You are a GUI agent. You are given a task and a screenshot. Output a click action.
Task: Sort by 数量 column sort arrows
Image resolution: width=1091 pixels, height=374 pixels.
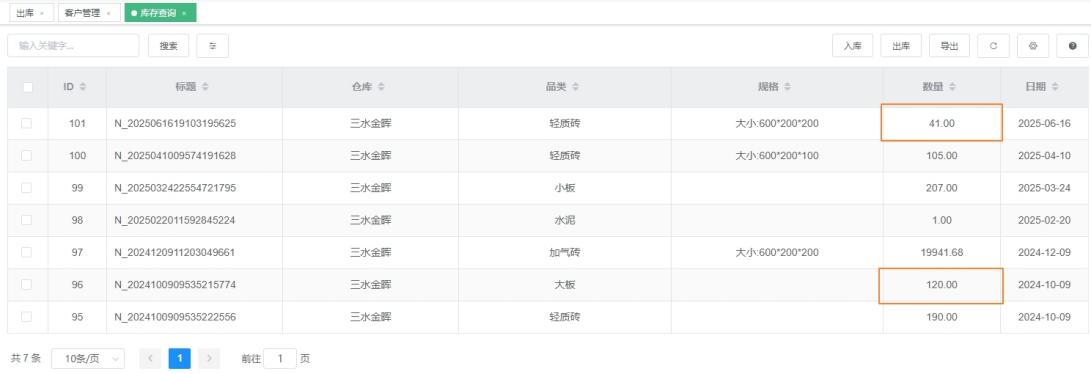(952, 87)
